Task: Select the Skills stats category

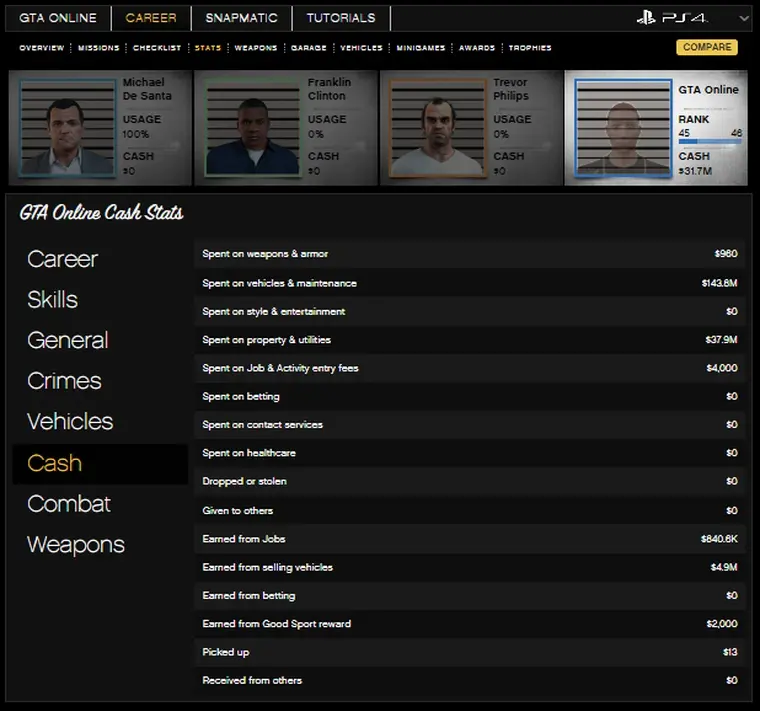Action: (x=52, y=300)
